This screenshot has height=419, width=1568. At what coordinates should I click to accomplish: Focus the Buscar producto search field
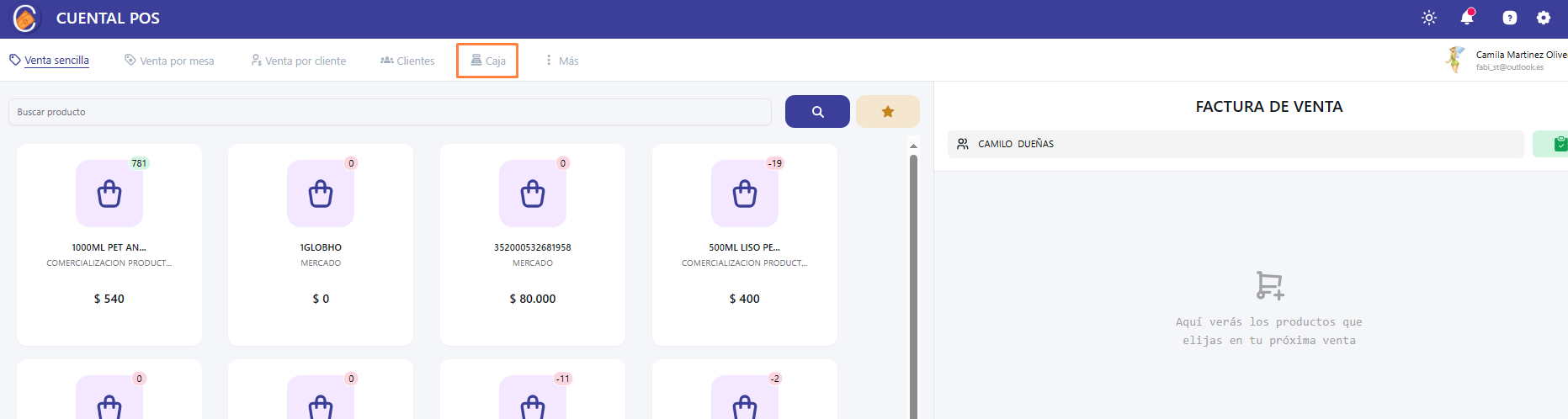(389, 112)
